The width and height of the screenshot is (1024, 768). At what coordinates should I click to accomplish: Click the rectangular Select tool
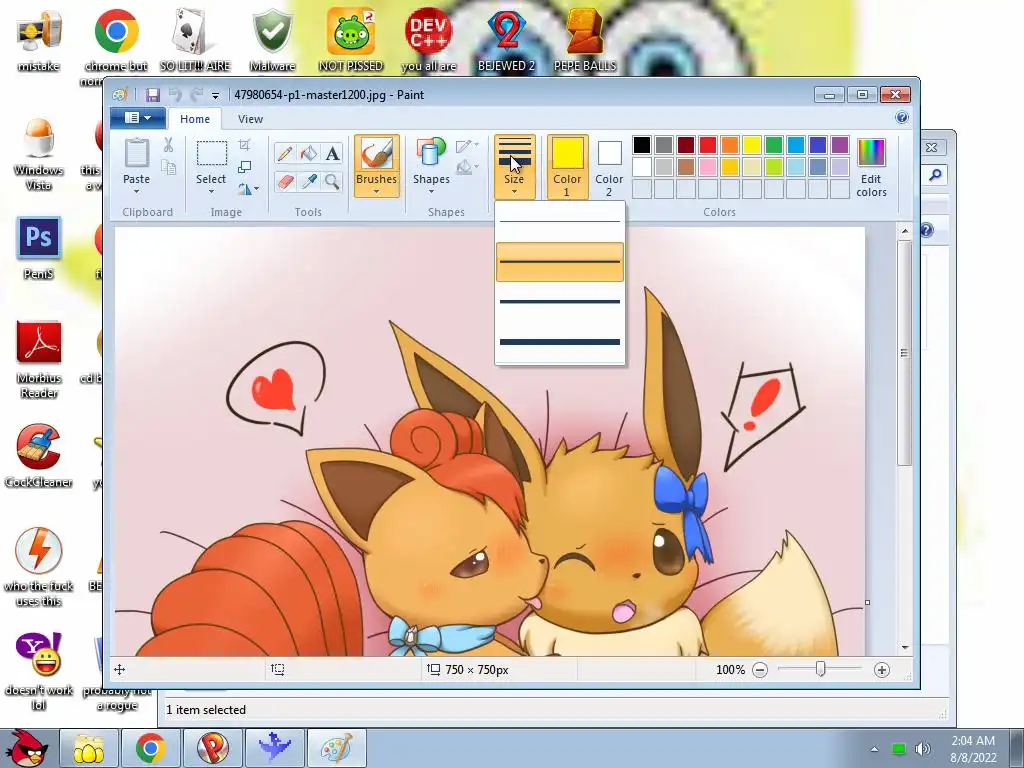click(x=212, y=153)
